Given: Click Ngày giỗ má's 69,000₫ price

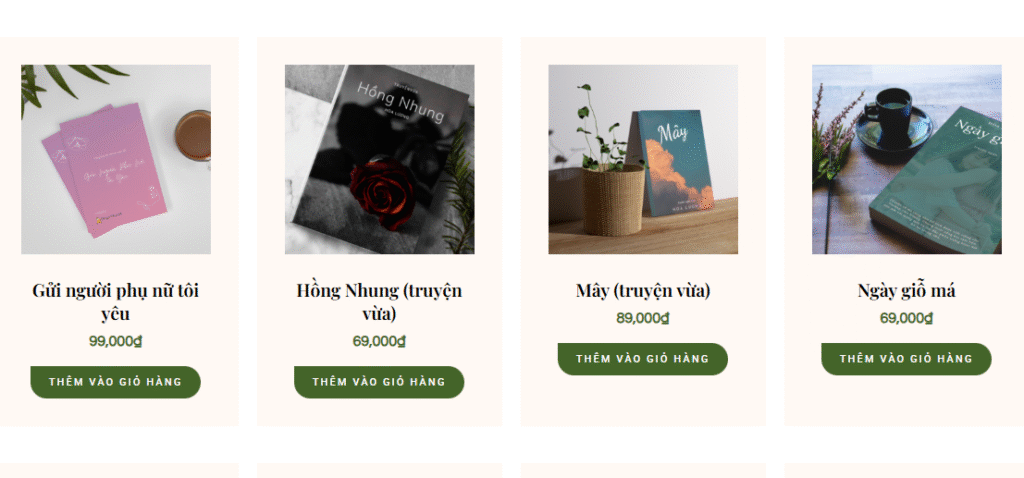Looking at the screenshot, I should click(906, 318).
